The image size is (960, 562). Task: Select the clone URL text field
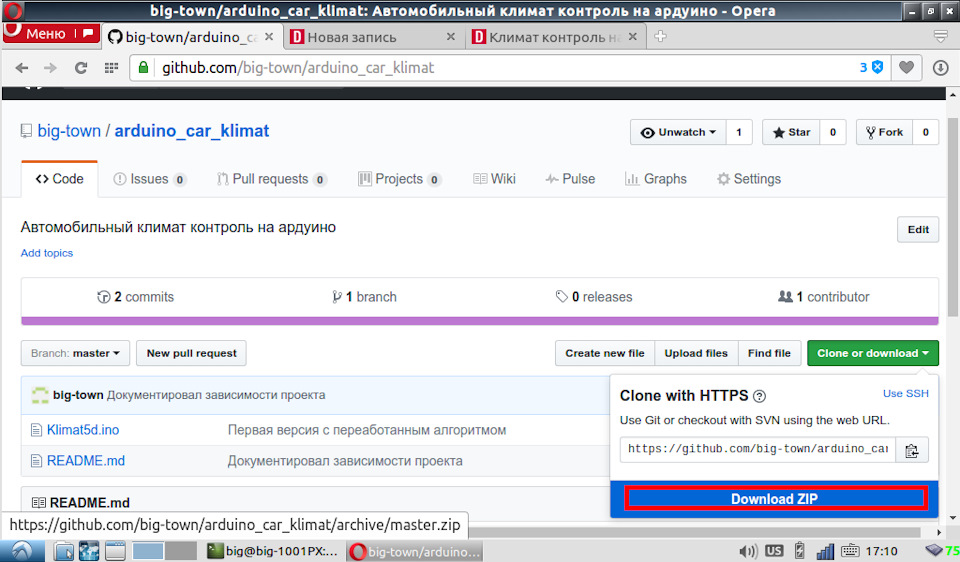(x=758, y=449)
